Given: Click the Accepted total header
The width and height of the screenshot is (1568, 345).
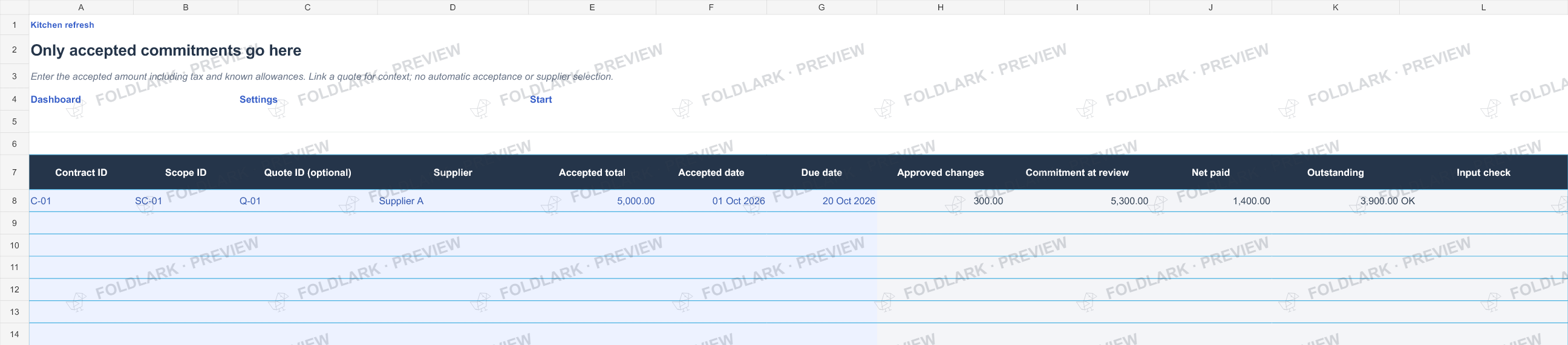Looking at the screenshot, I should point(592,172).
